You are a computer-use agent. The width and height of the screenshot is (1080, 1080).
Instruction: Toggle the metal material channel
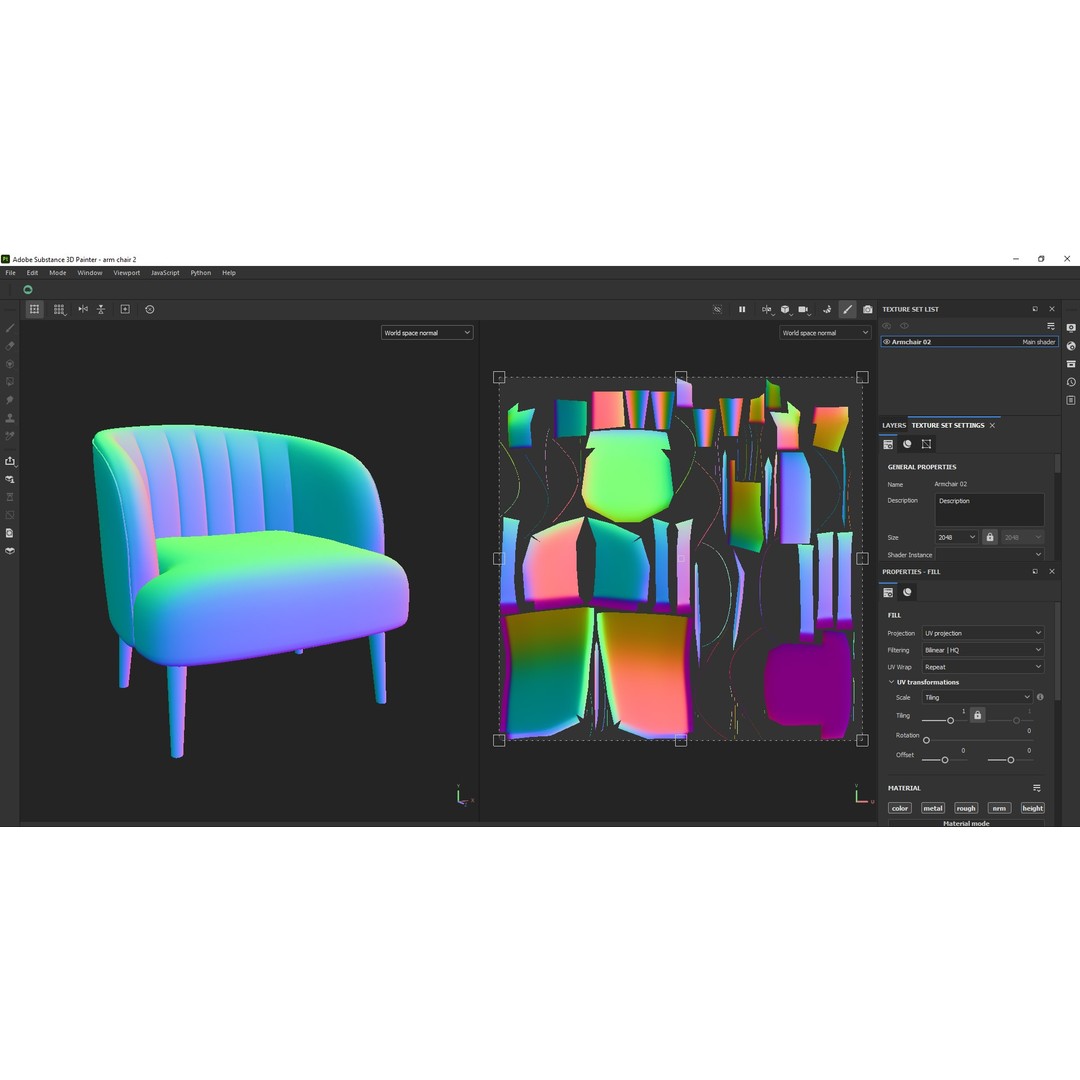click(933, 808)
